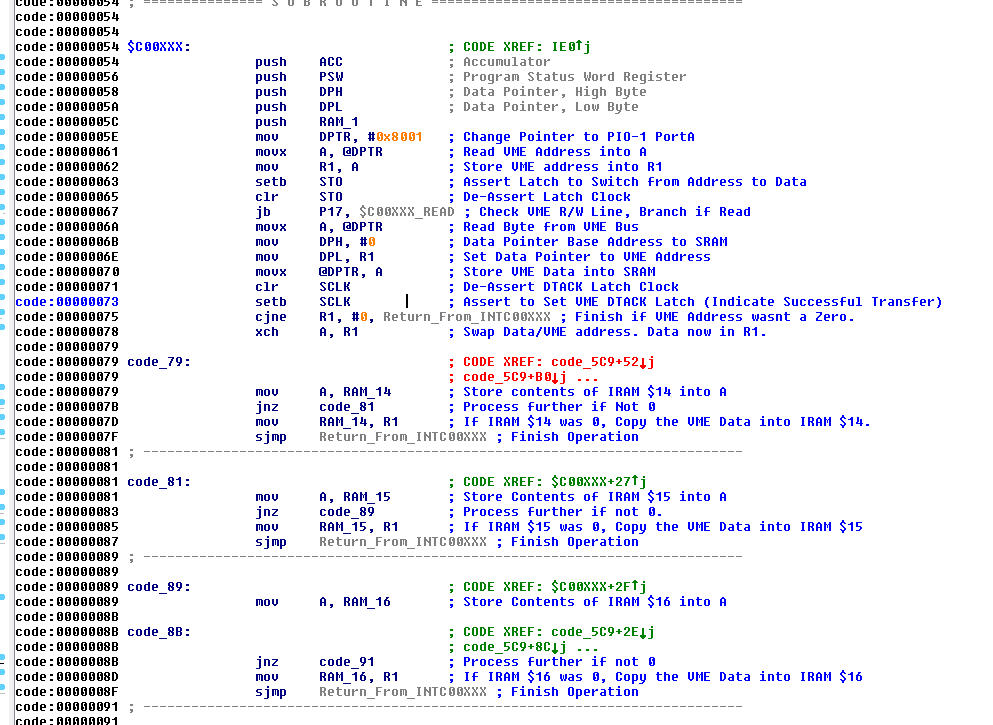
Task: Follow code_91 jnz target at 0000008B
Action: point(347,662)
